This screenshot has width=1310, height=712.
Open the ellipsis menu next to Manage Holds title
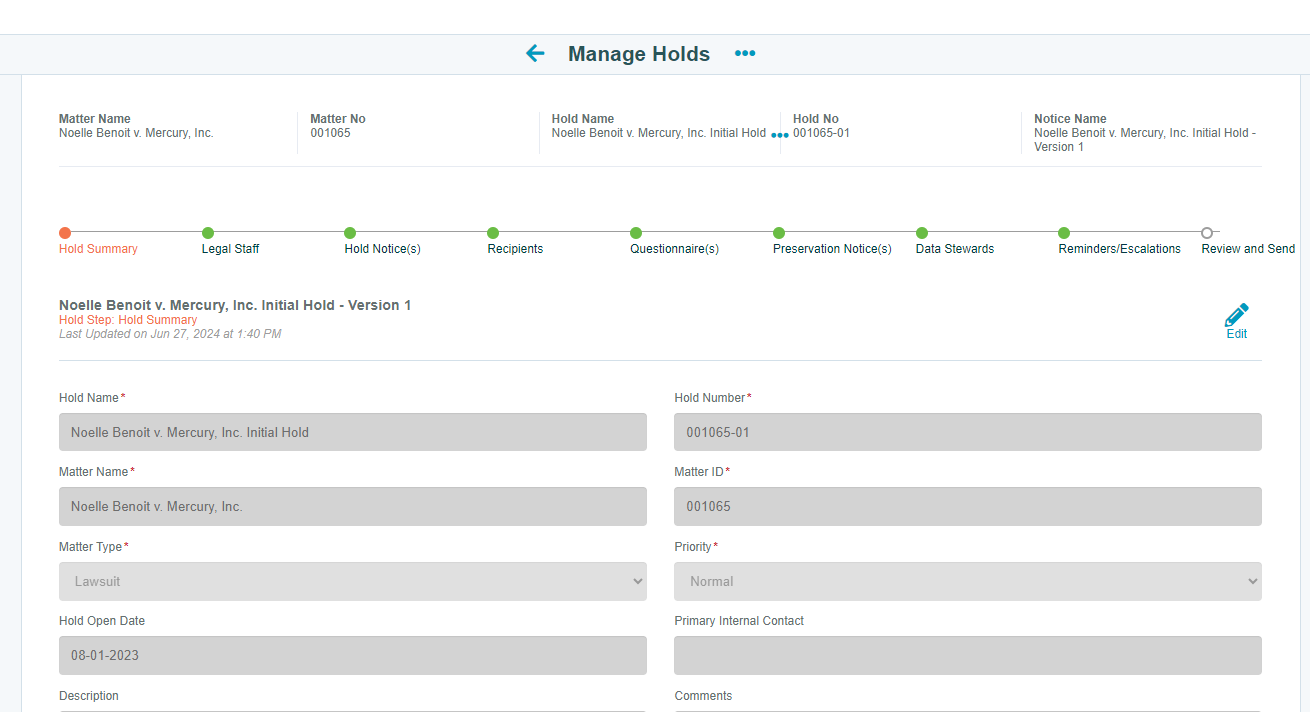pyautogui.click(x=745, y=54)
